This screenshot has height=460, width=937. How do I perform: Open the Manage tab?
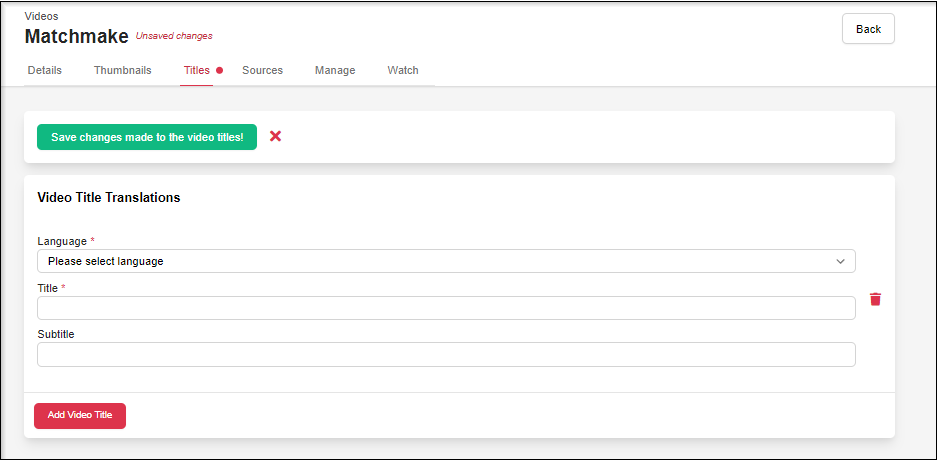point(335,71)
